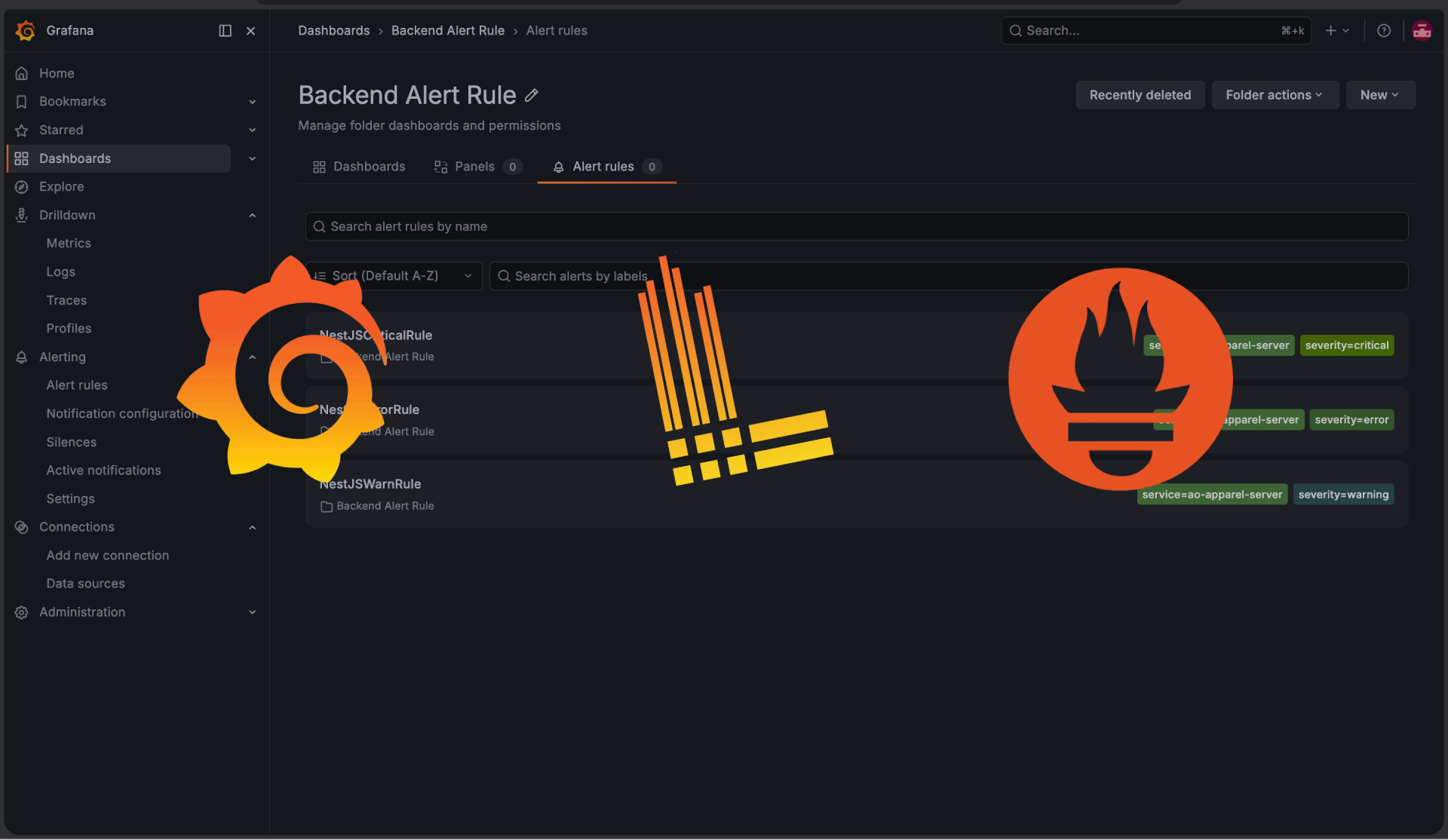Open Backend Alert Rule folder under NestJSWarnRule
This screenshot has width=1448, height=840.
[x=385, y=506]
